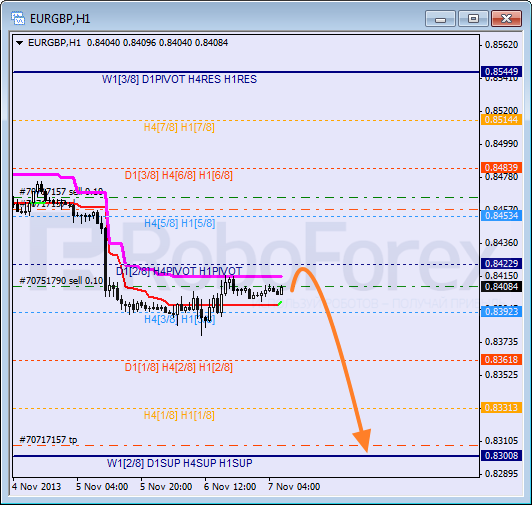
Task: Select the #70751790 sell 0.10 order line
Action: tap(61, 281)
